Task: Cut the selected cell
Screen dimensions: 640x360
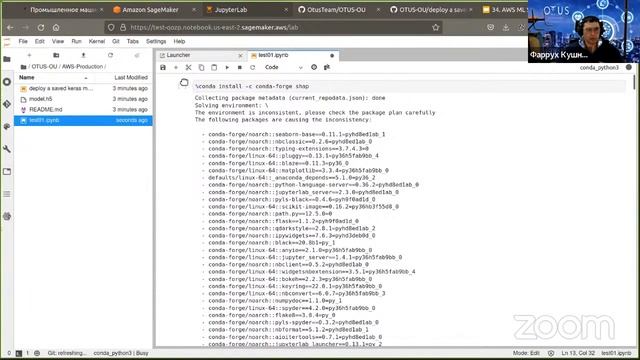Action: tap(188, 67)
